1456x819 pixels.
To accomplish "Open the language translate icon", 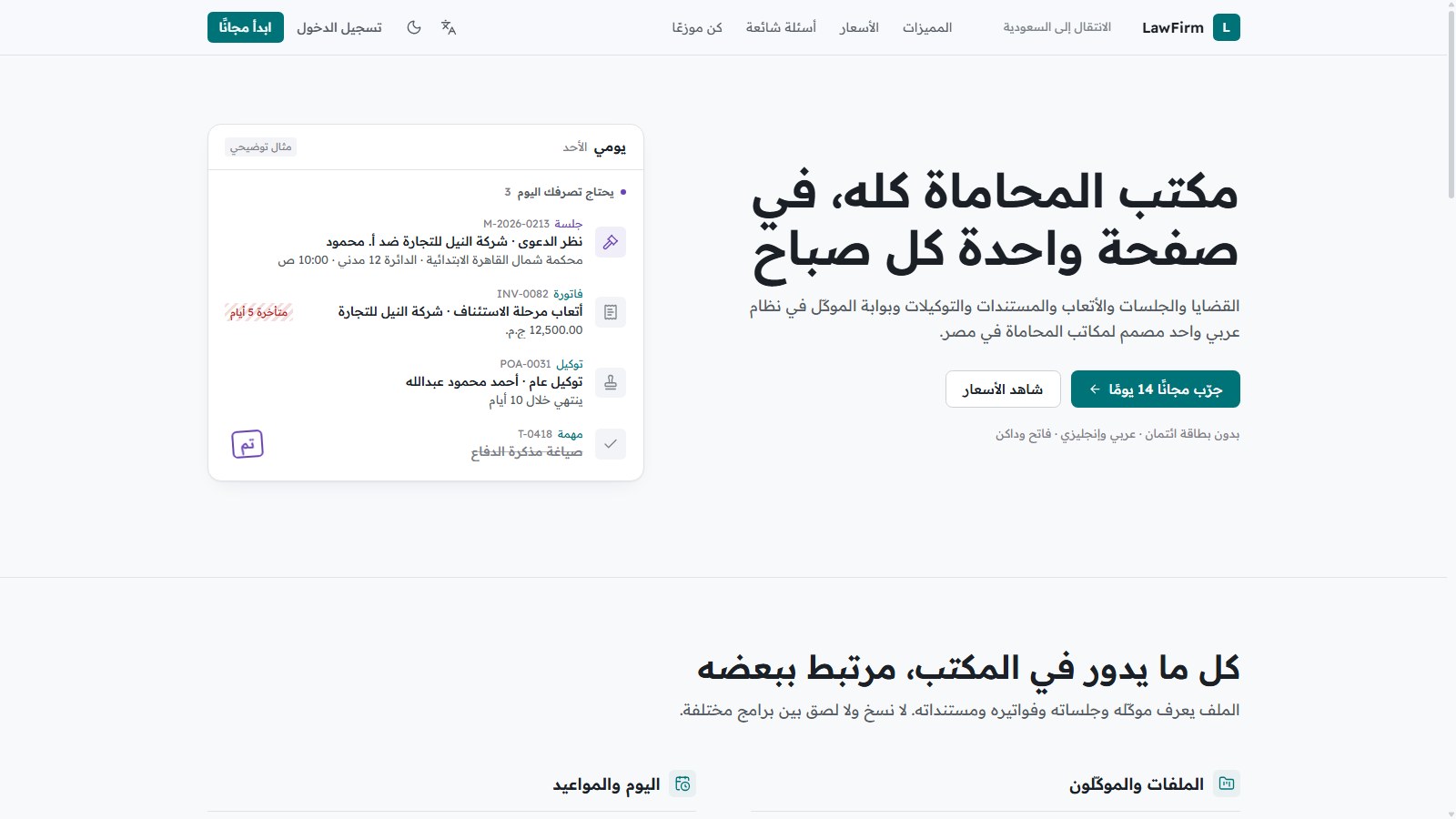I will point(449,27).
